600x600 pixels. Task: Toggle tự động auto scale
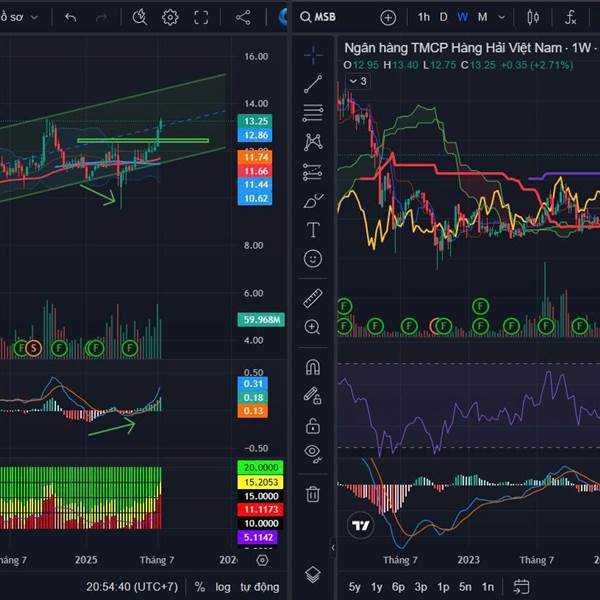(x=260, y=587)
